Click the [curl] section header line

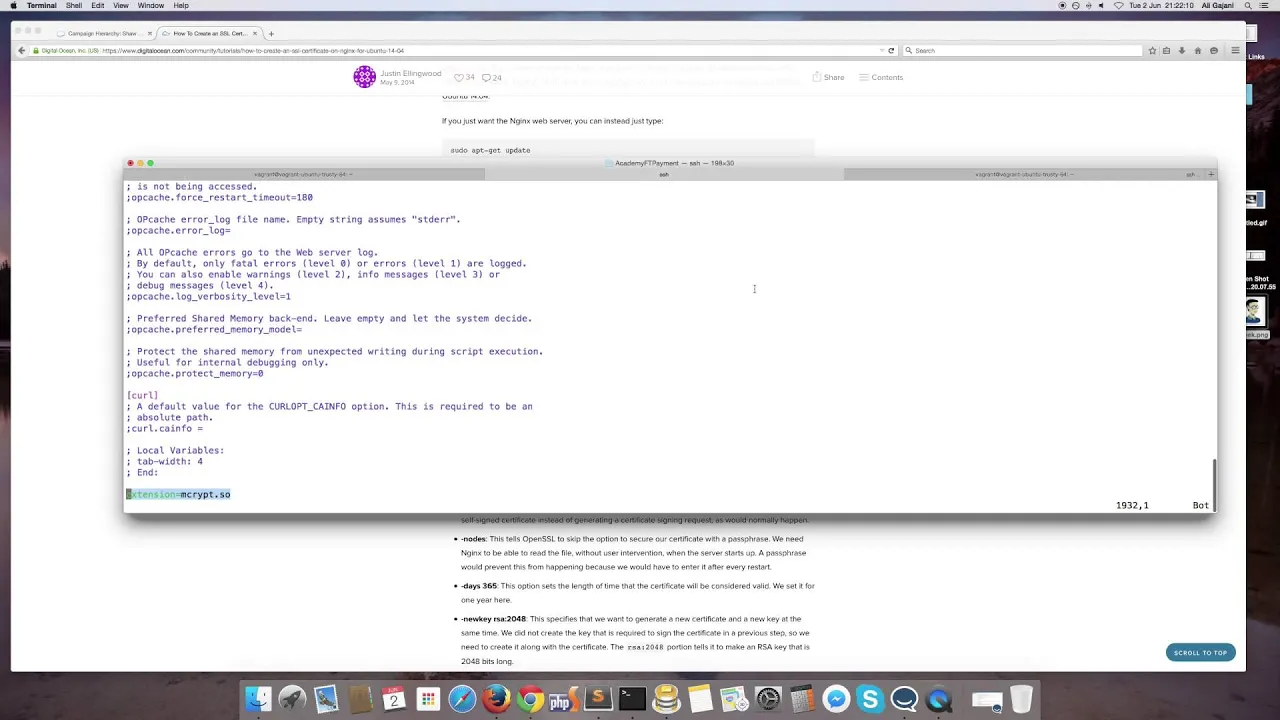[x=142, y=395]
